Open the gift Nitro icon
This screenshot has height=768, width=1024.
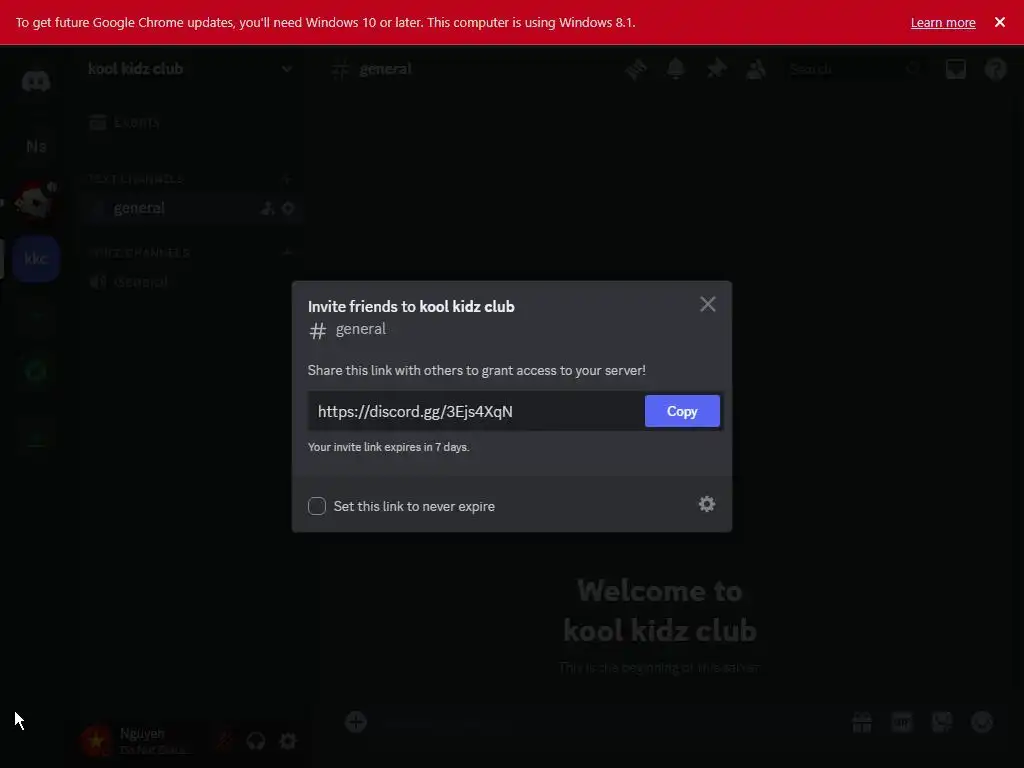pyautogui.click(x=862, y=722)
